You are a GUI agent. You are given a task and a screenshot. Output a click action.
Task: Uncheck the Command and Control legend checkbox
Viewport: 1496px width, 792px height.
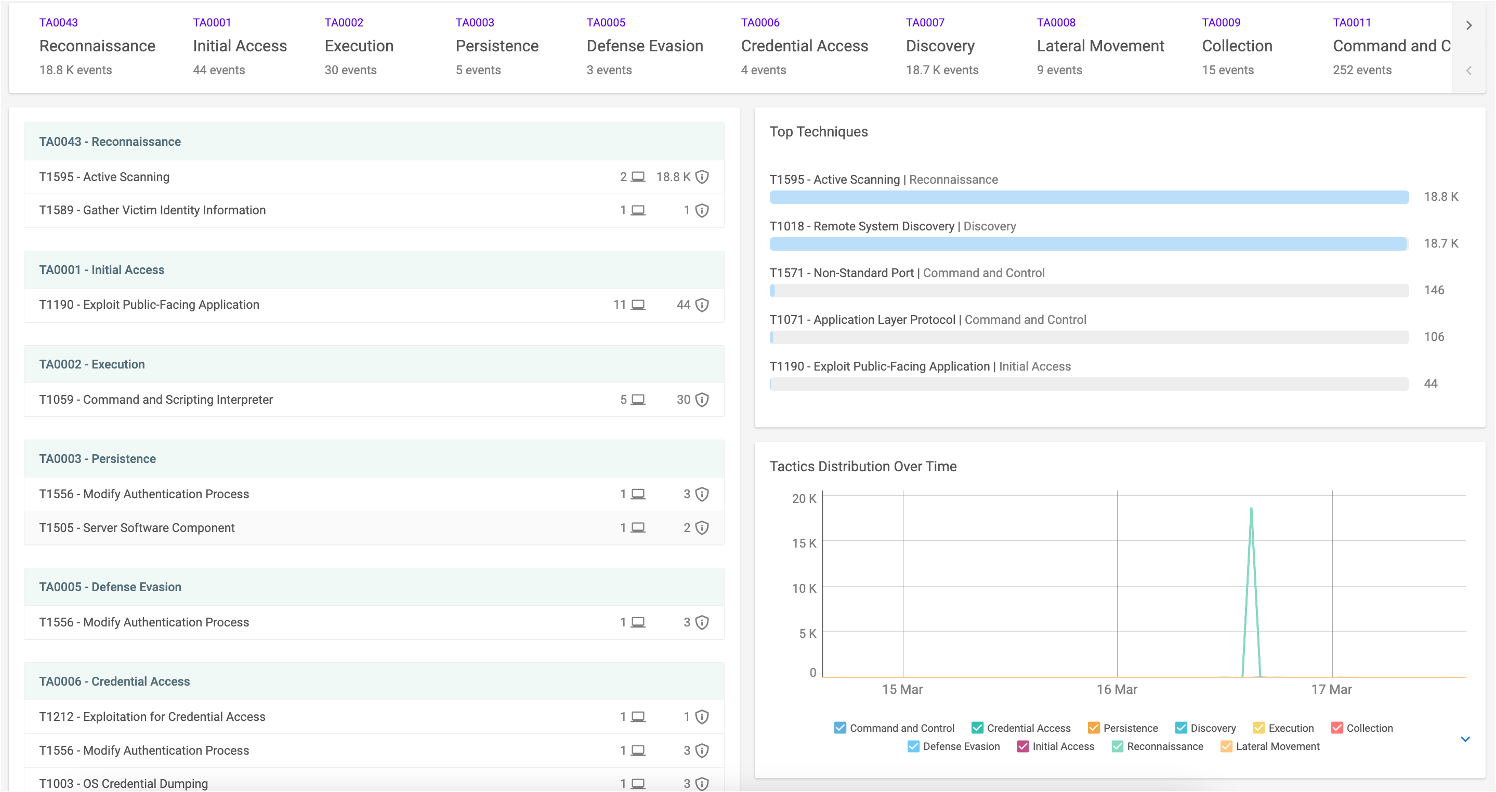click(840, 728)
